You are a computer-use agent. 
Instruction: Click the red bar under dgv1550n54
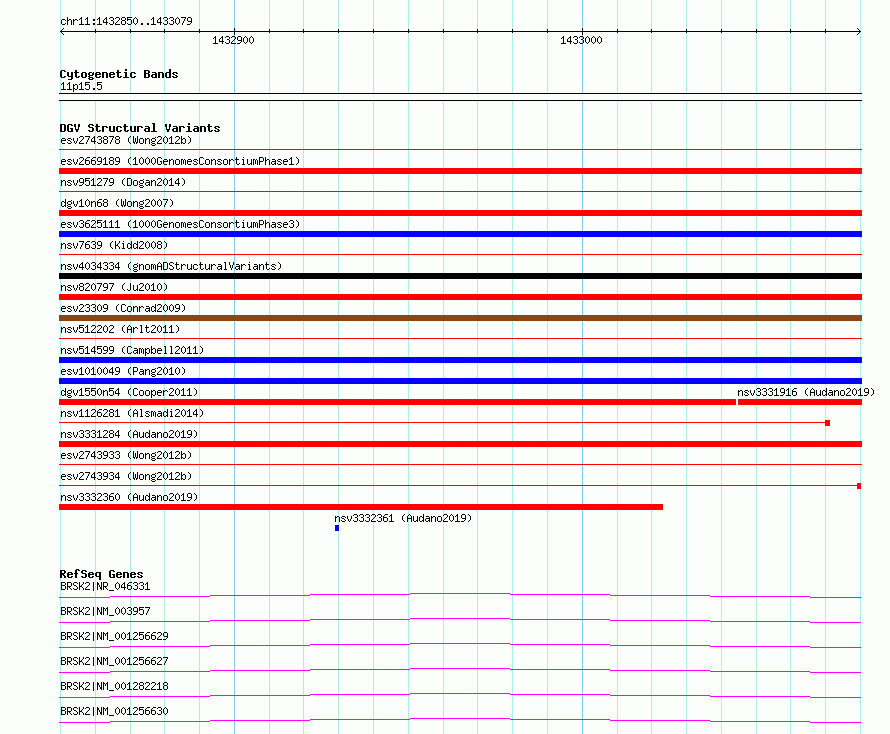click(x=397, y=402)
